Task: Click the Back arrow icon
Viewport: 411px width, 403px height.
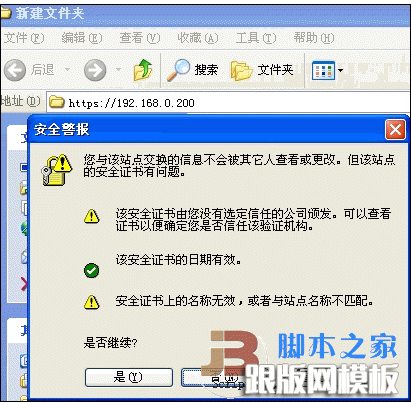Action: [x=15, y=70]
